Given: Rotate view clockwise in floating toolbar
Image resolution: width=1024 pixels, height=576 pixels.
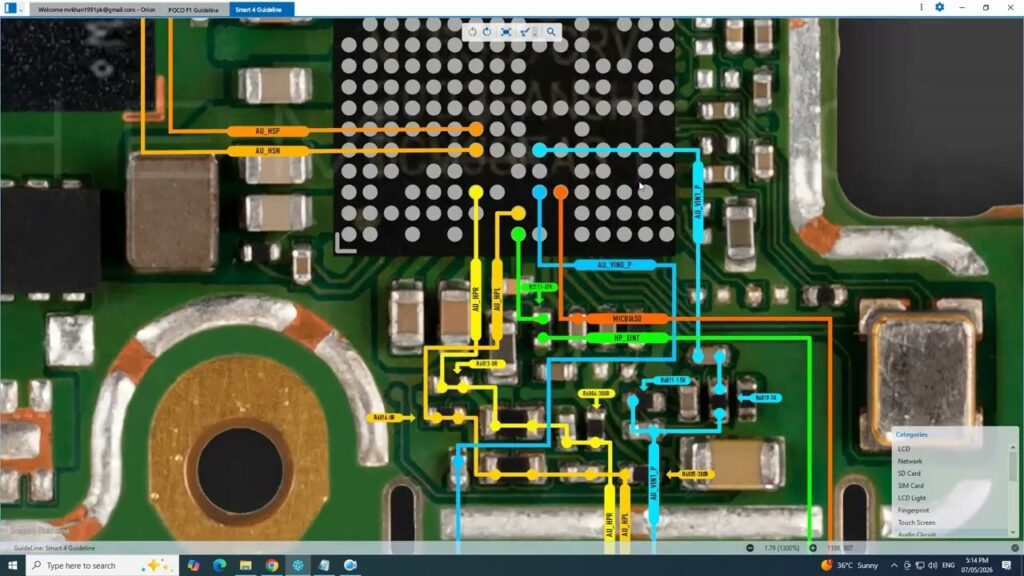Looking at the screenshot, I should [x=487, y=31].
